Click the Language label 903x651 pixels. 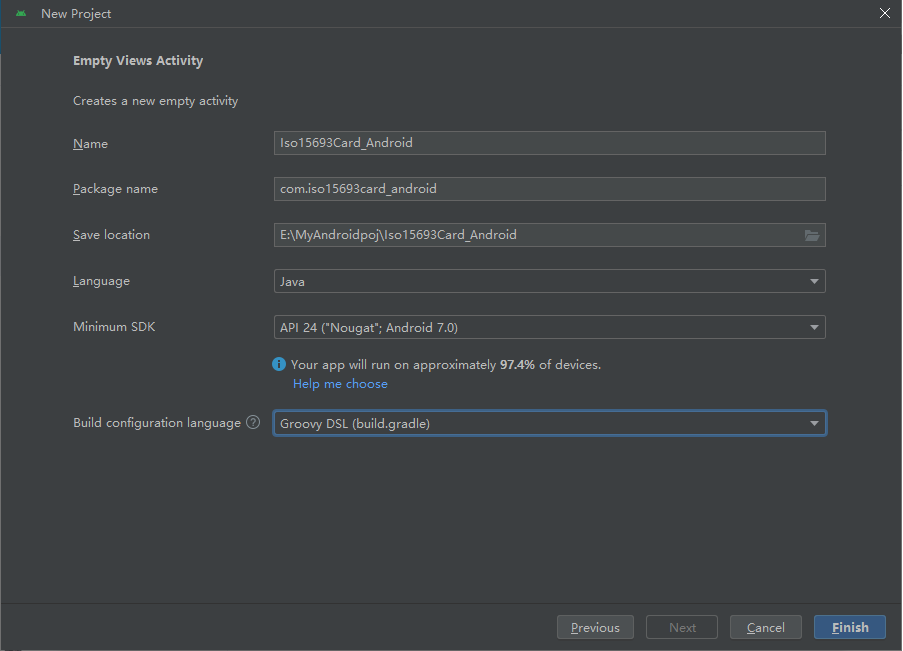tap(101, 281)
